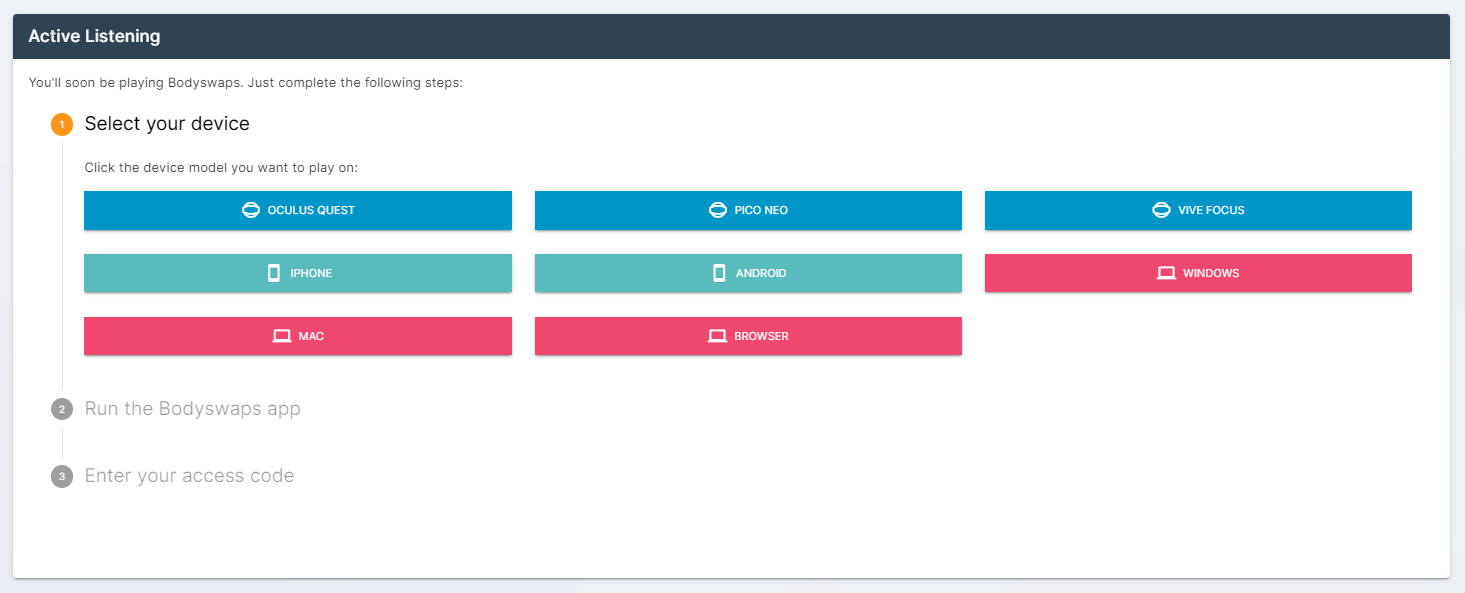This screenshot has width=1465, height=593.
Task: Choose Browser to play in browser
Action: 748,336
